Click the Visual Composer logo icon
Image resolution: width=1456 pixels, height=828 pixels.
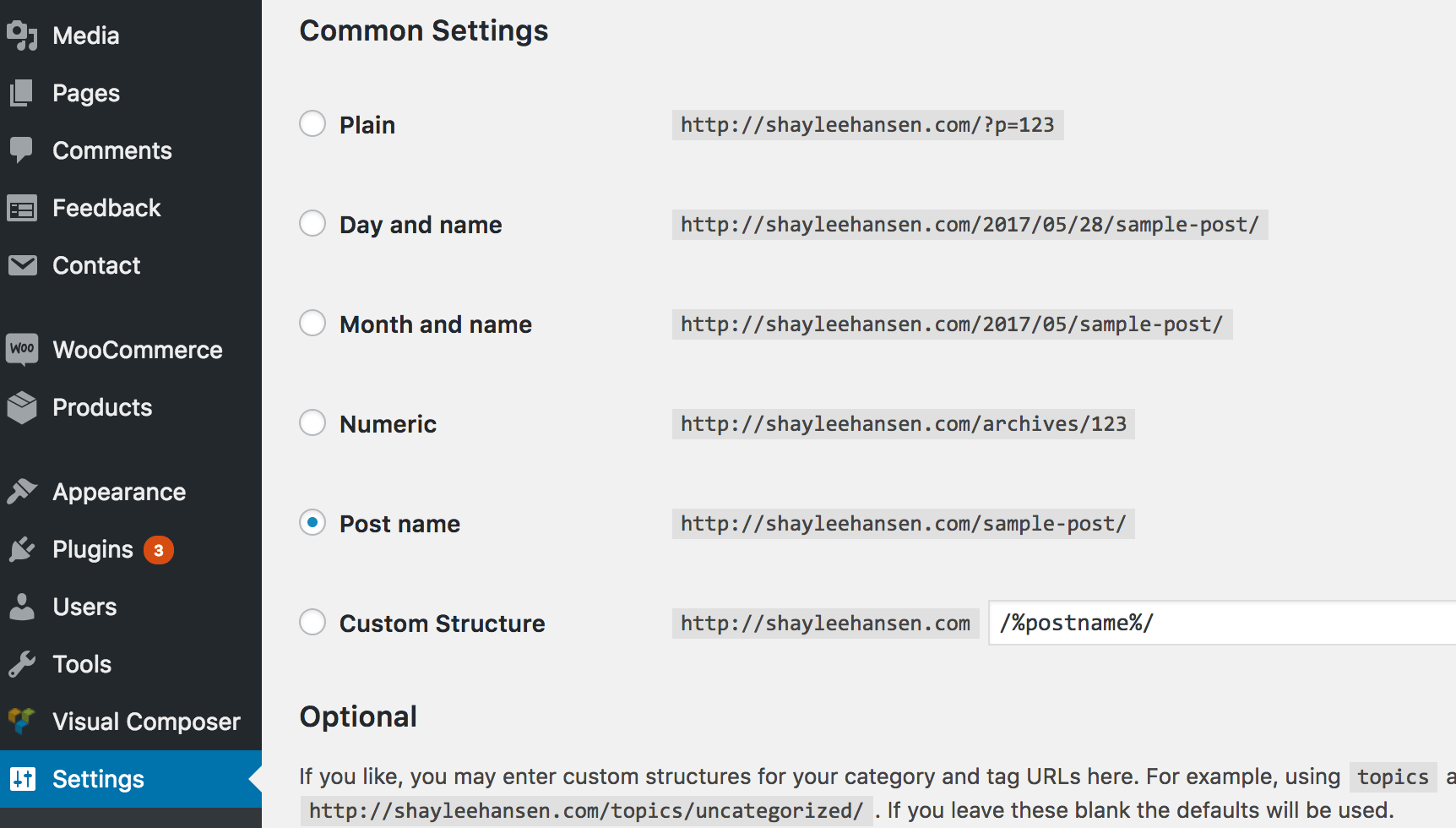pyautogui.click(x=22, y=721)
